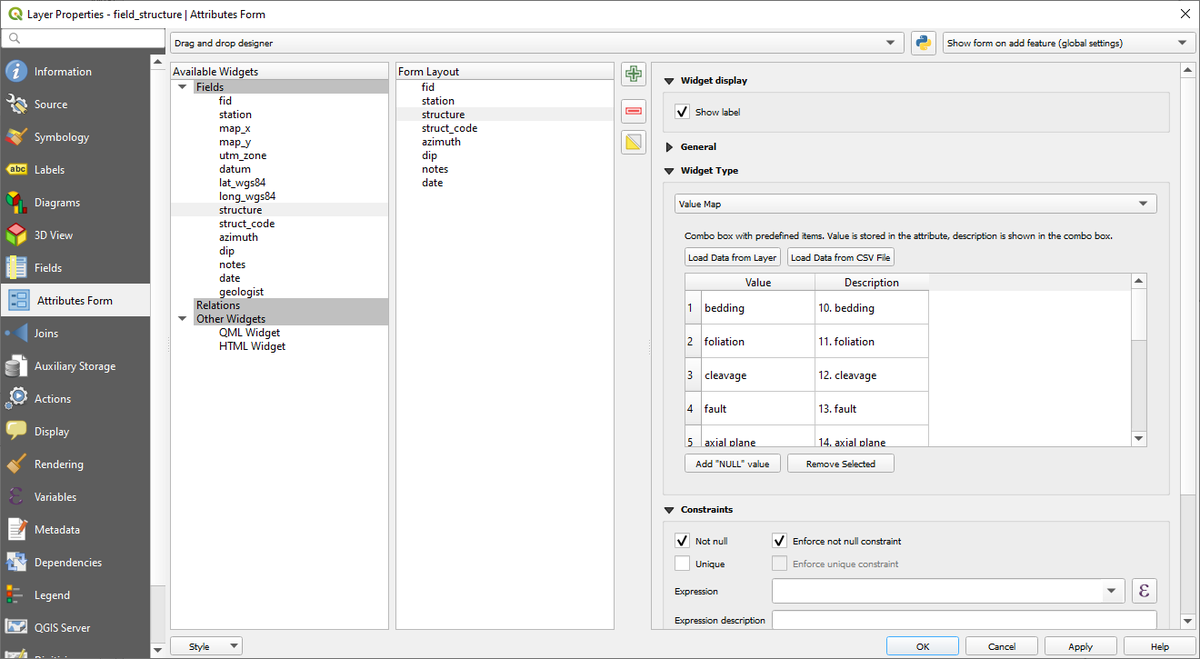
Task: Toggle the Not null constraint checkbox
Action: click(x=683, y=541)
